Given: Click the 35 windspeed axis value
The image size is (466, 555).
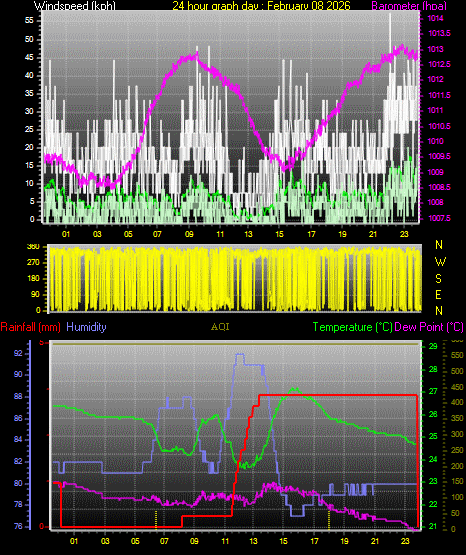Looking at the screenshot, I should coord(29,93).
